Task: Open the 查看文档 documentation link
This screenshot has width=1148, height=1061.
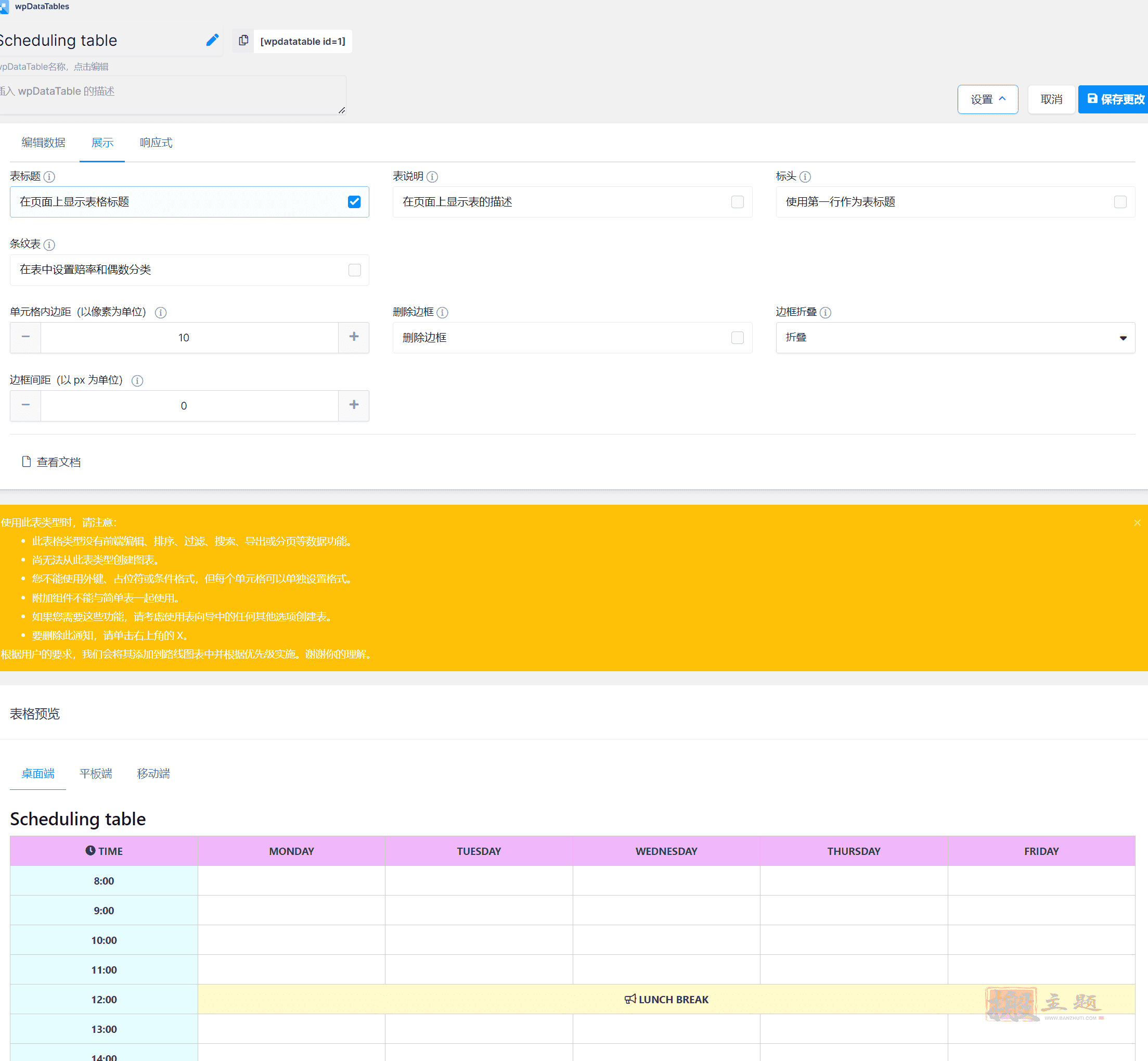Action: 51,462
